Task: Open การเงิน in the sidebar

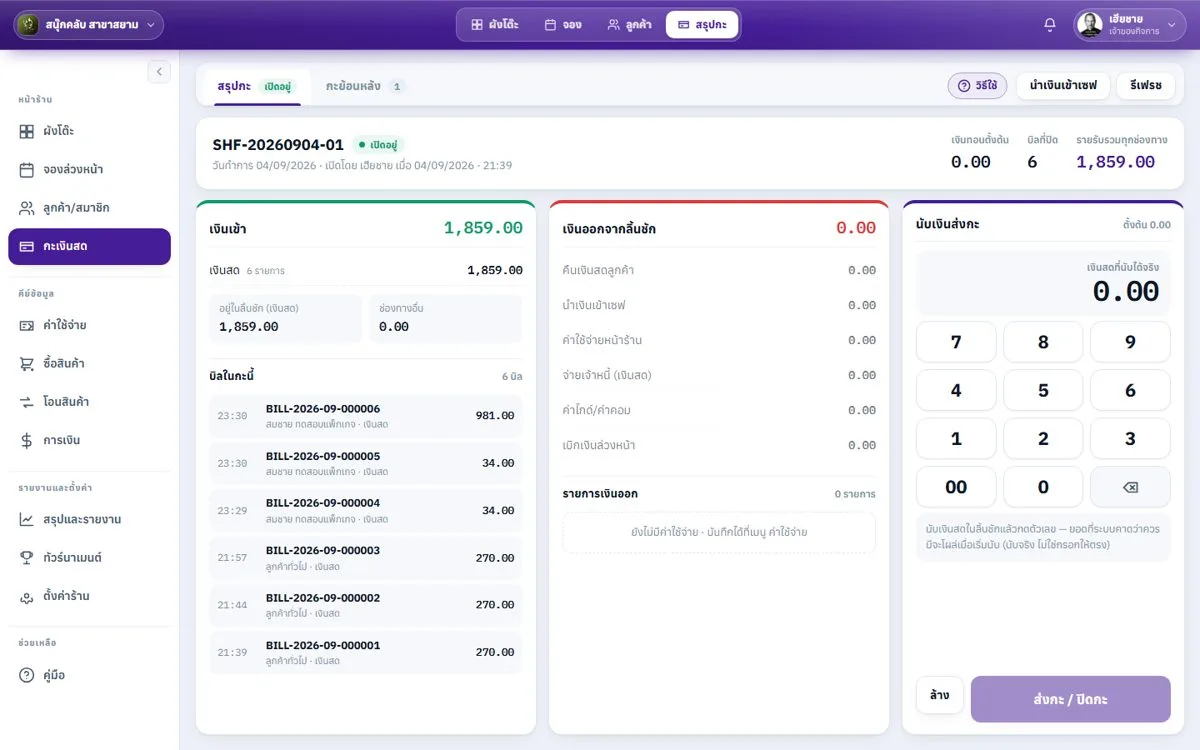Action: pos(89,440)
